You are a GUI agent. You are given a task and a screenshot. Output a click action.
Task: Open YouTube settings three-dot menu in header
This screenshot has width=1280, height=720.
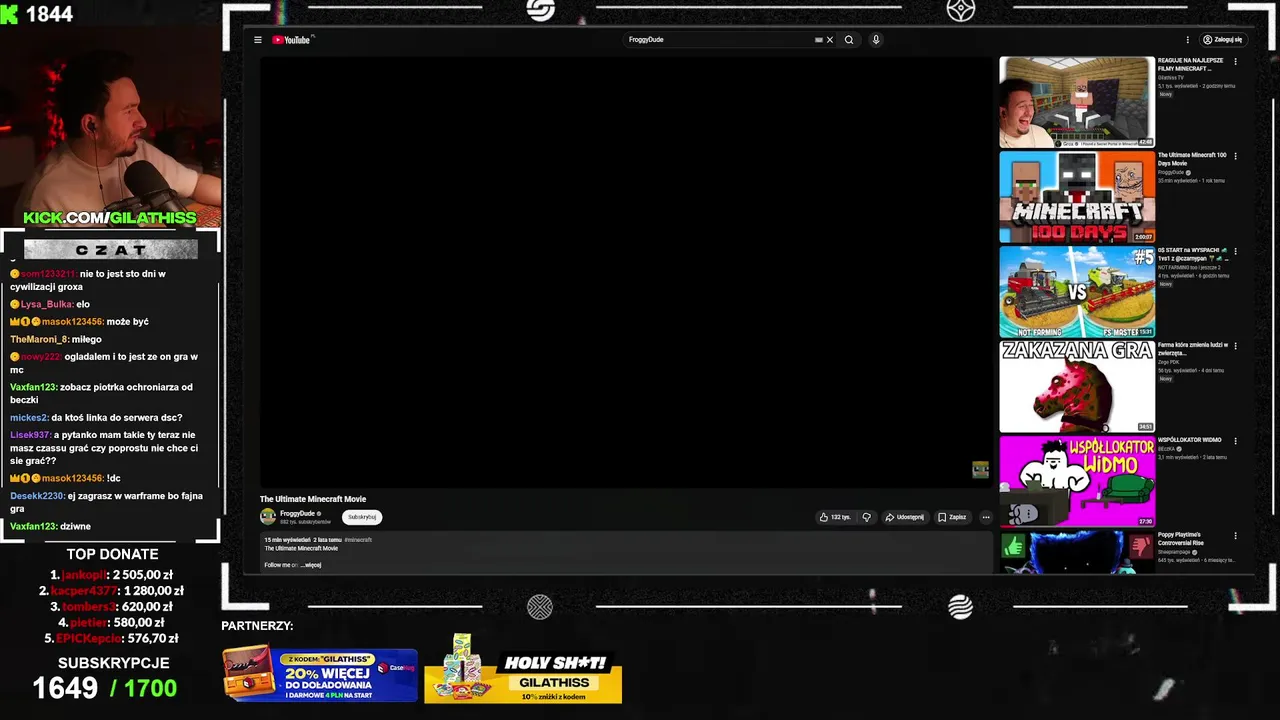[1188, 40]
